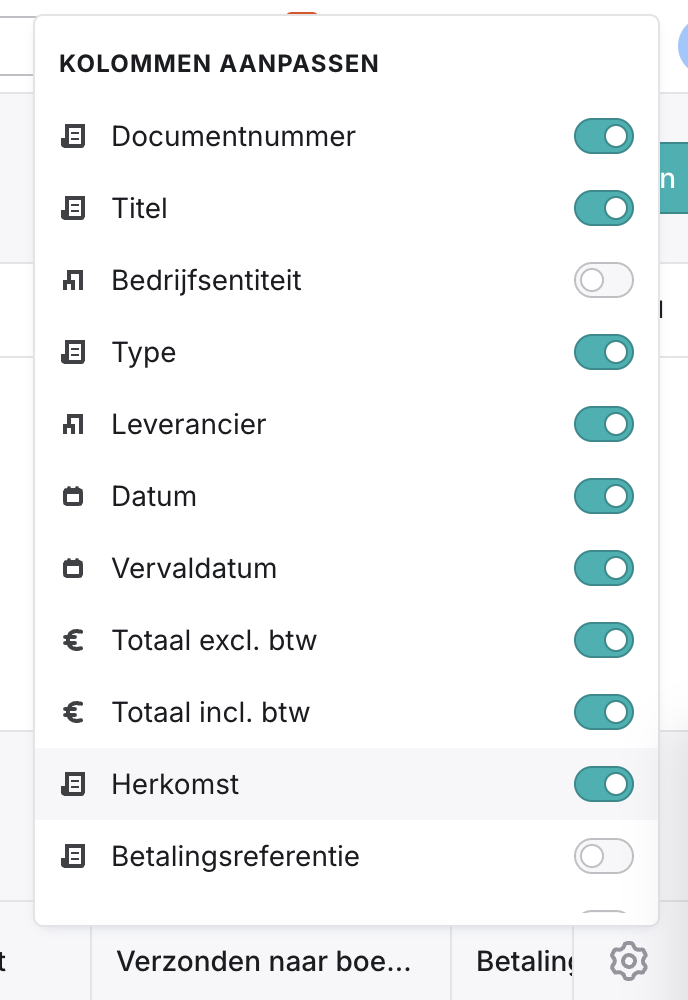Disable the Documentnummer column toggle
This screenshot has width=688, height=1000.
pos(603,136)
